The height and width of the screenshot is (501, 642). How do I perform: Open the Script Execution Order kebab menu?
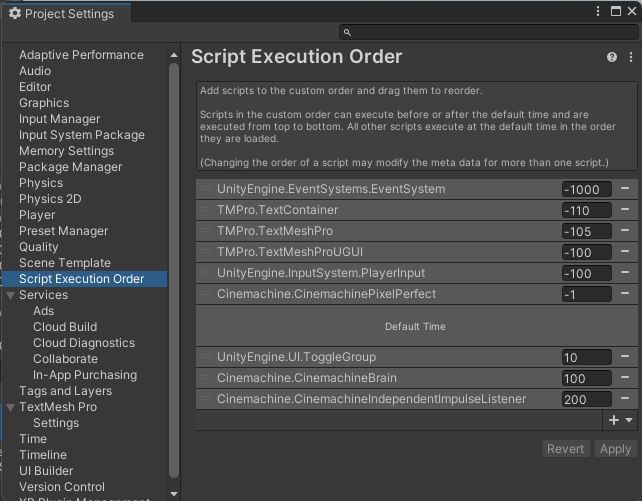tap(631, 57)
